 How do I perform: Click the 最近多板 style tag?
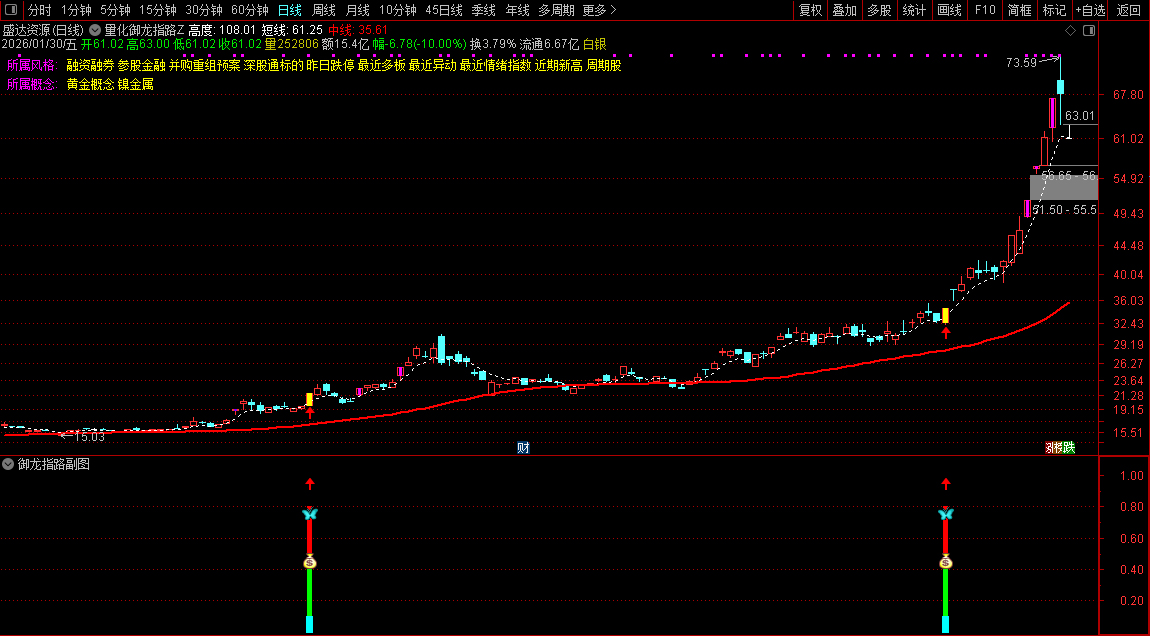pos(381,65)
